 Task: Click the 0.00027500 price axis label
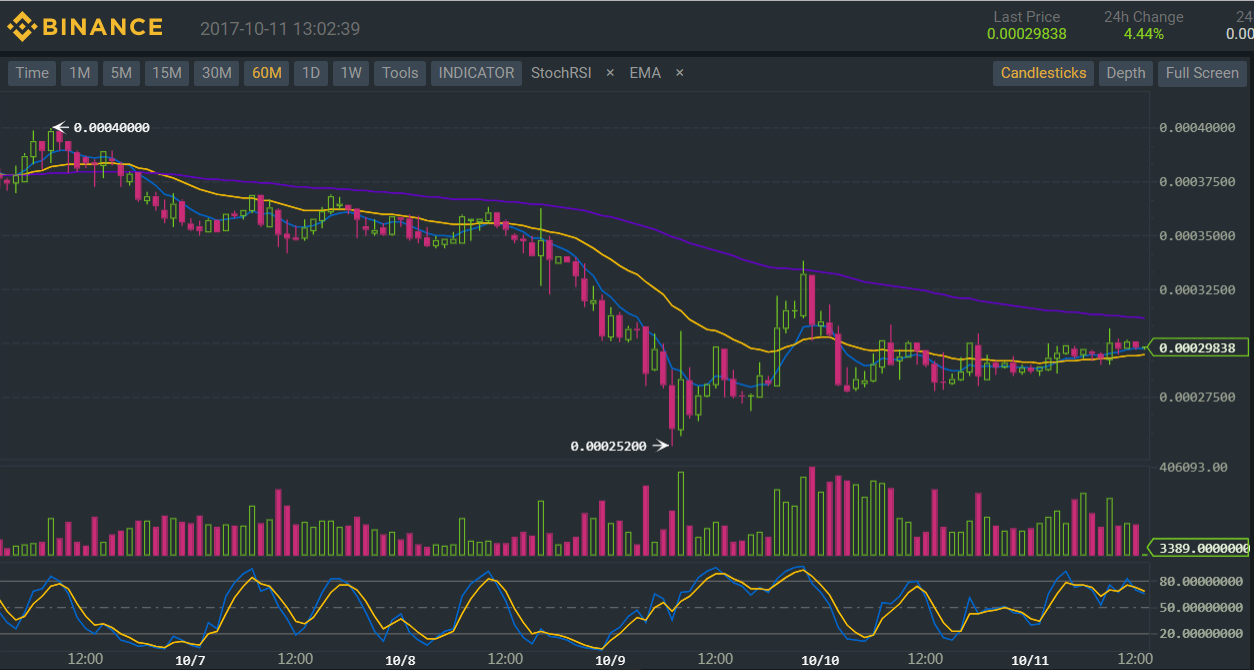[1198, 397]
